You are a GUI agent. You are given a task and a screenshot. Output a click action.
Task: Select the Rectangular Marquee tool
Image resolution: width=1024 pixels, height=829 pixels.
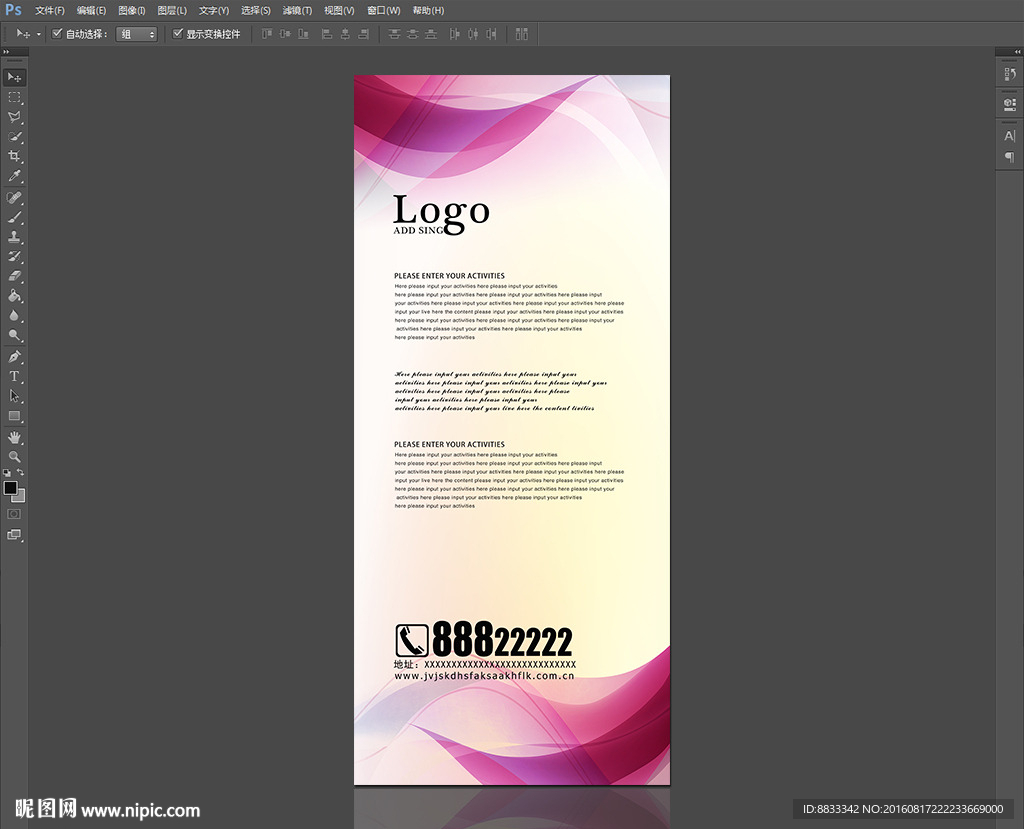[x=14, y=97]
